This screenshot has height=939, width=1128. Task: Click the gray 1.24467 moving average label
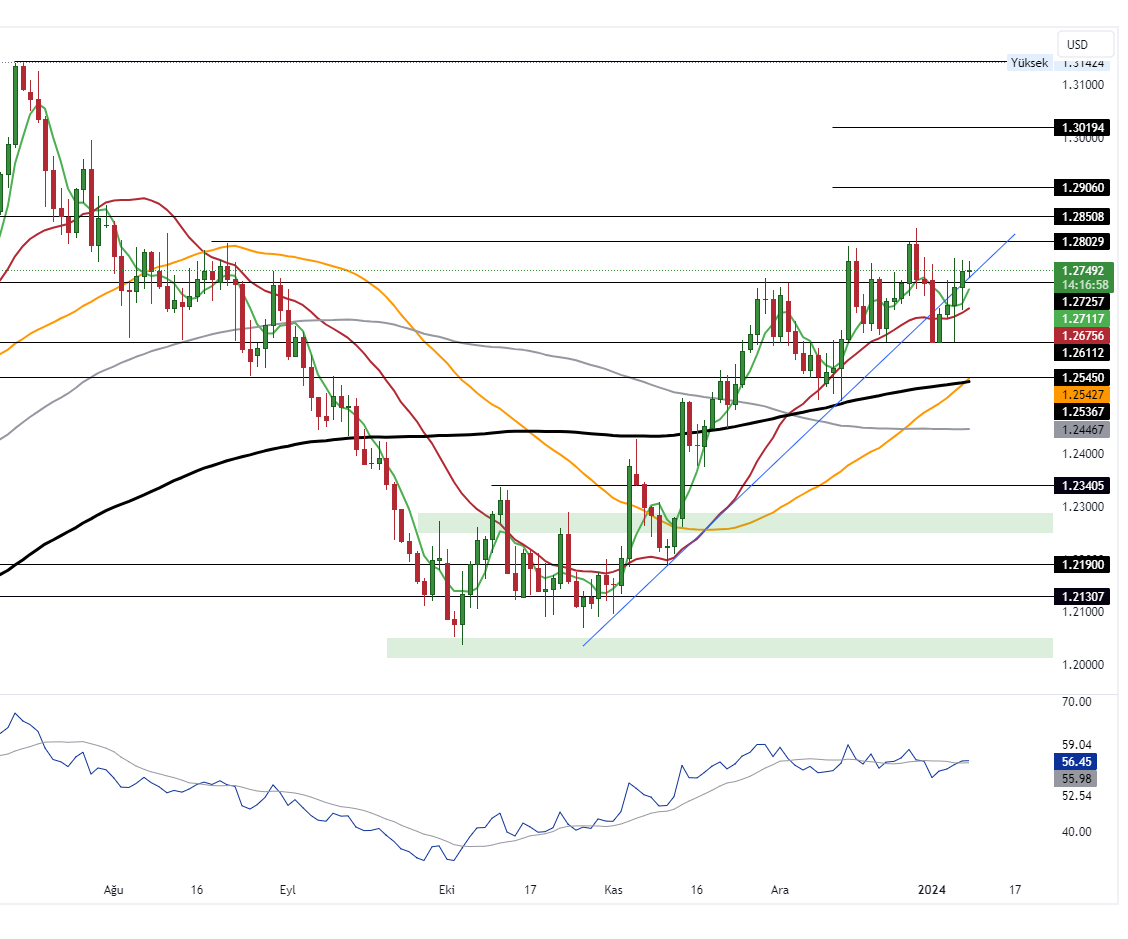1084,429
